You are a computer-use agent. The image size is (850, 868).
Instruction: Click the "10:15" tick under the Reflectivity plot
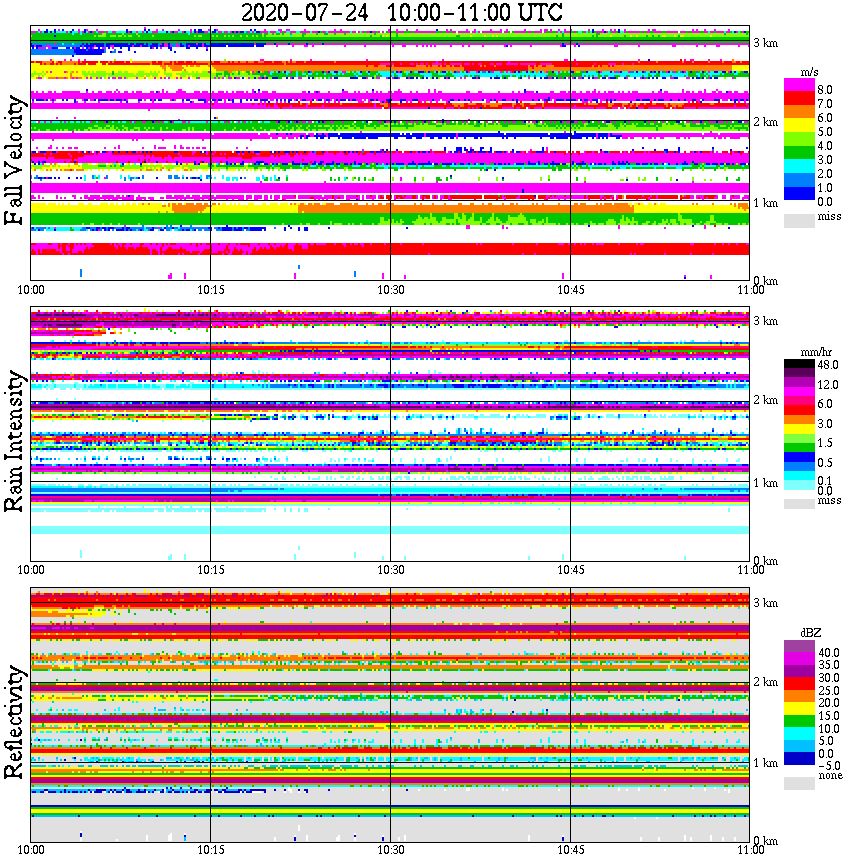point(211,850)
